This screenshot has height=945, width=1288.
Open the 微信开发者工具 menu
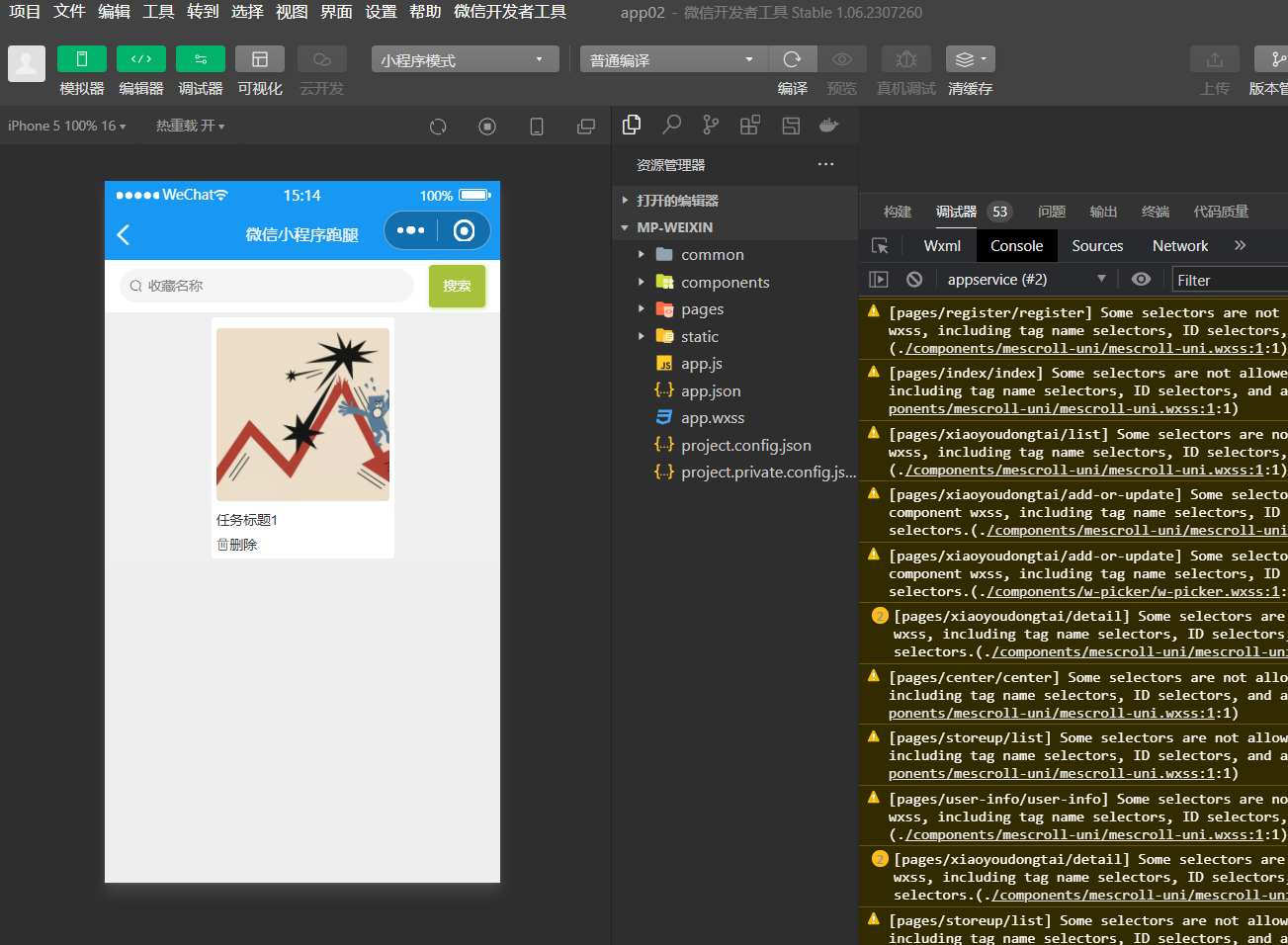510,12
